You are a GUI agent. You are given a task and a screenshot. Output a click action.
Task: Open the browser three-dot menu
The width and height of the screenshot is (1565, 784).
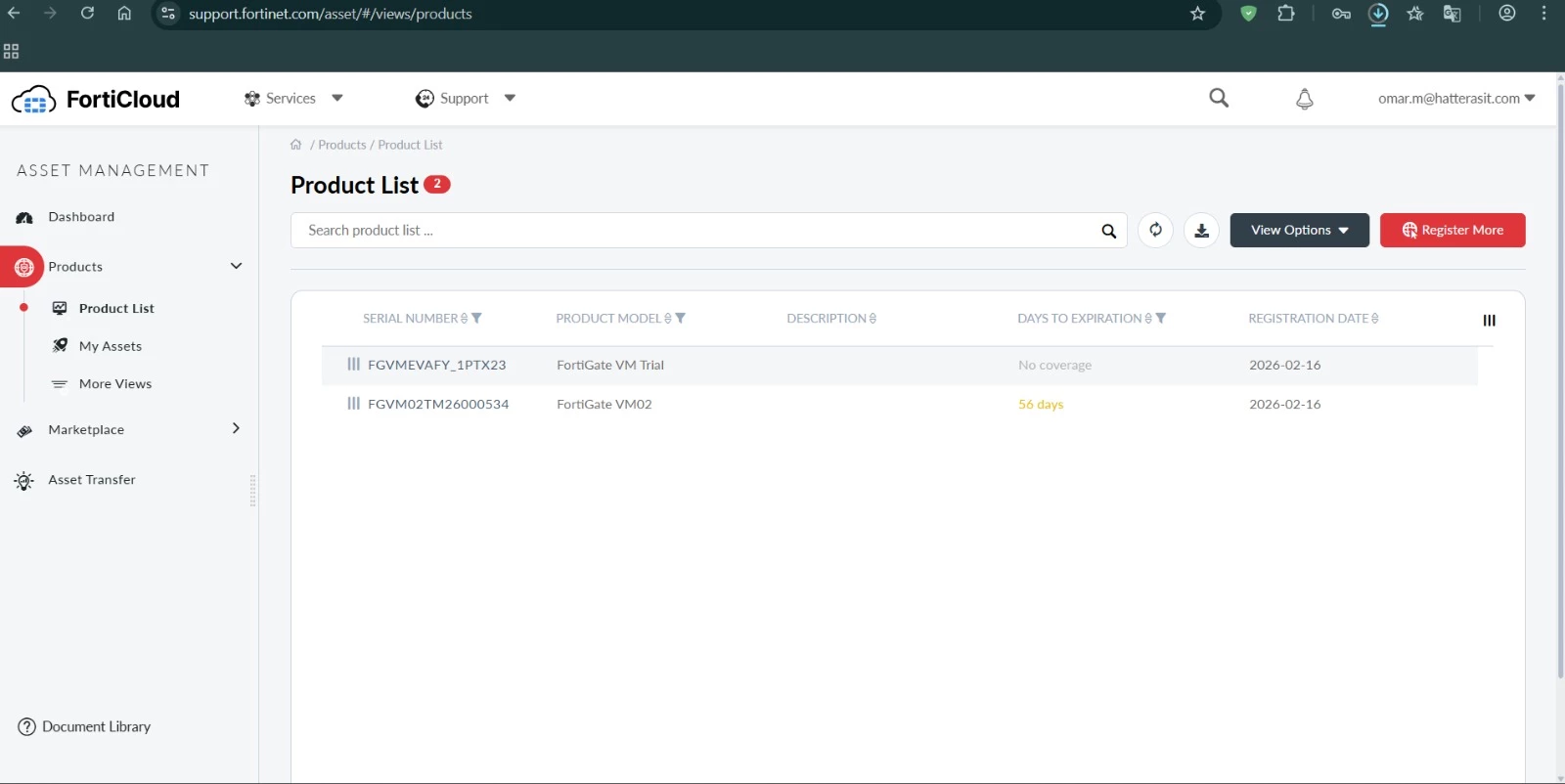(x=1544, y=14)
